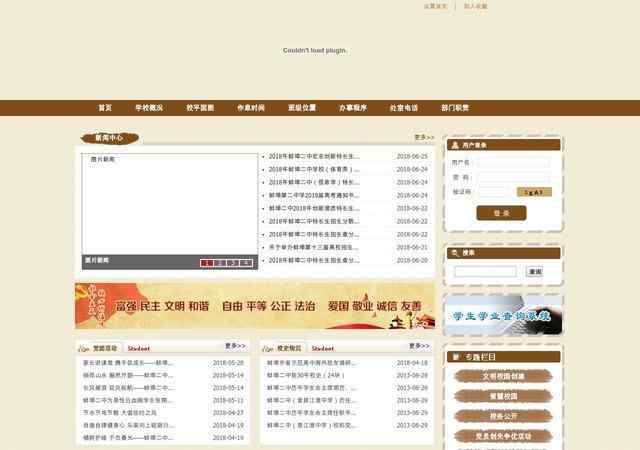Click the search keyword text field

(x=485, y=271)
